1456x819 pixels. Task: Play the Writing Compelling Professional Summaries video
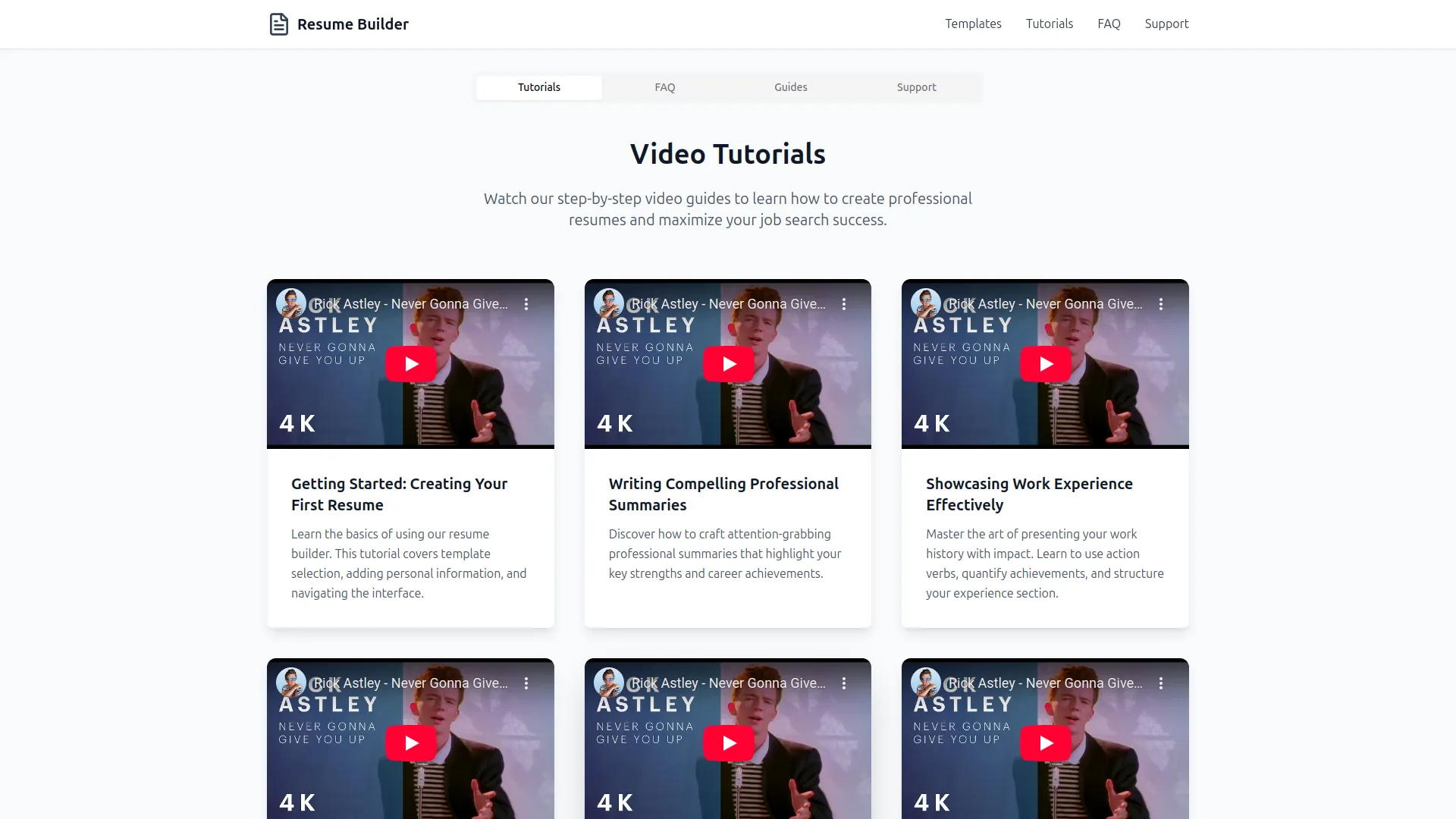tap(727, 363)
